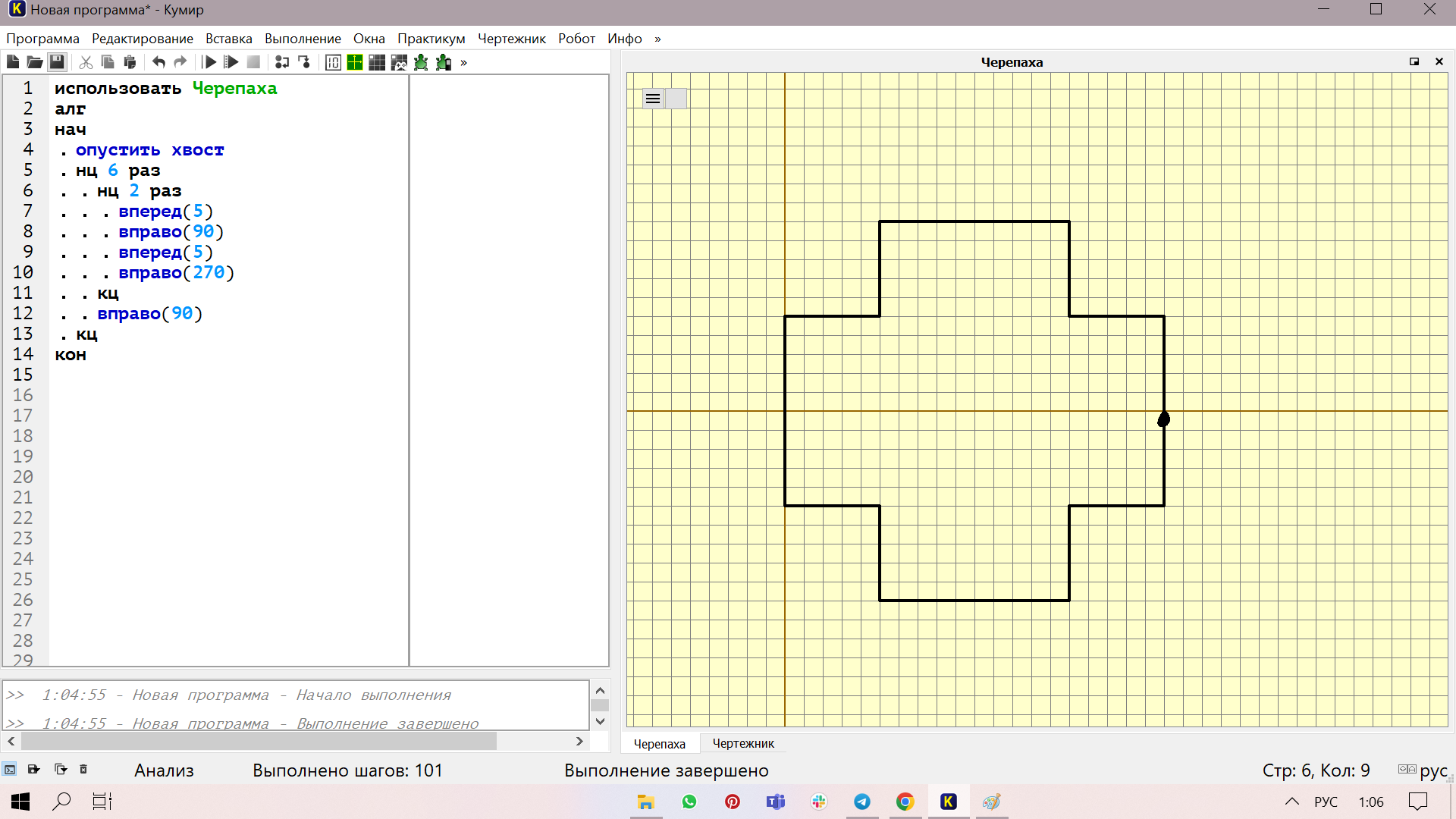Undo the last edit

tap(158, 62)
